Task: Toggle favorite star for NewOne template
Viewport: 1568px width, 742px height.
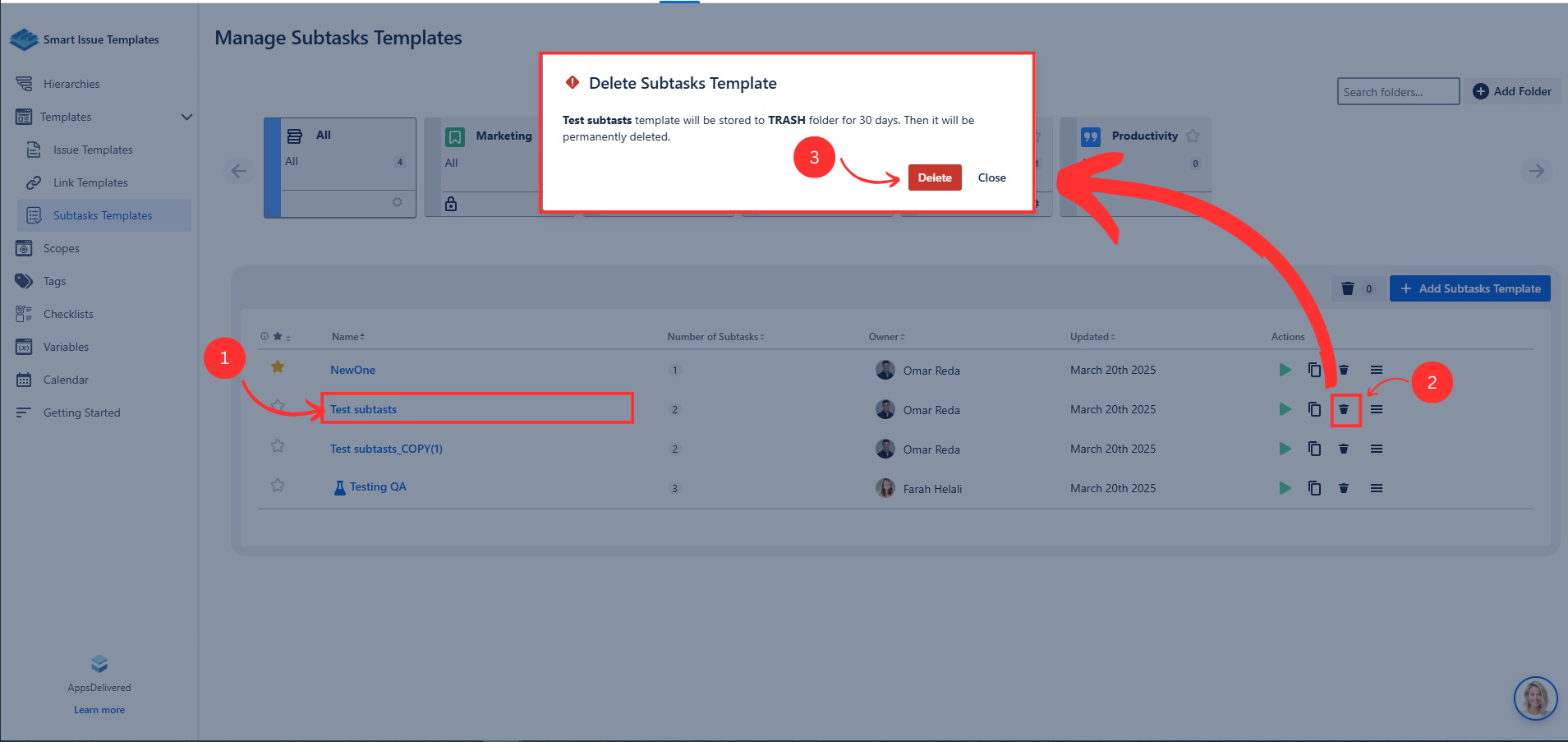Action: (278, 366)
